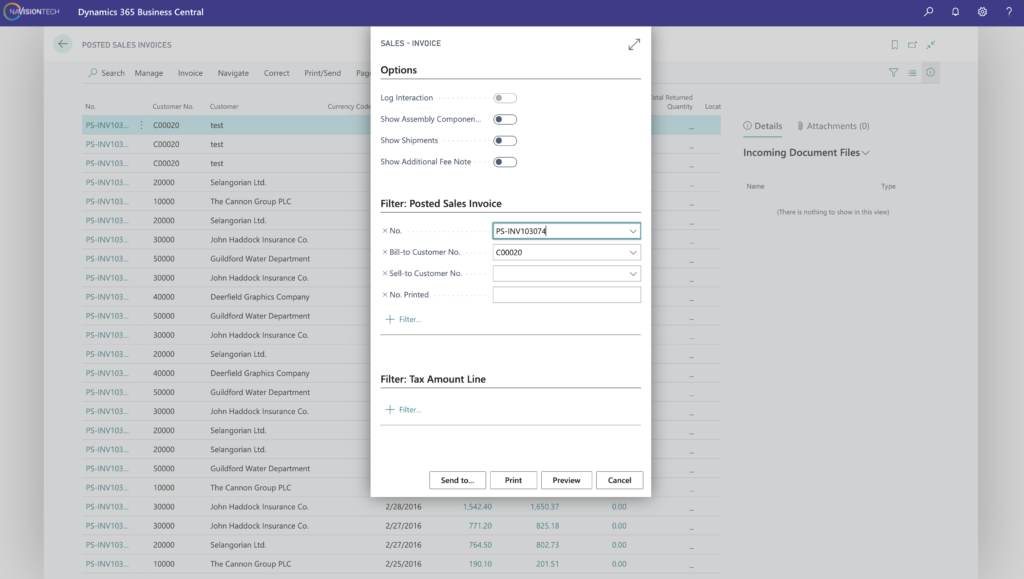The width and height of the screenshot is (1024, 579).
Task: Expand the Sales - Invoice dialog to full screen
Action: [633, 44]
